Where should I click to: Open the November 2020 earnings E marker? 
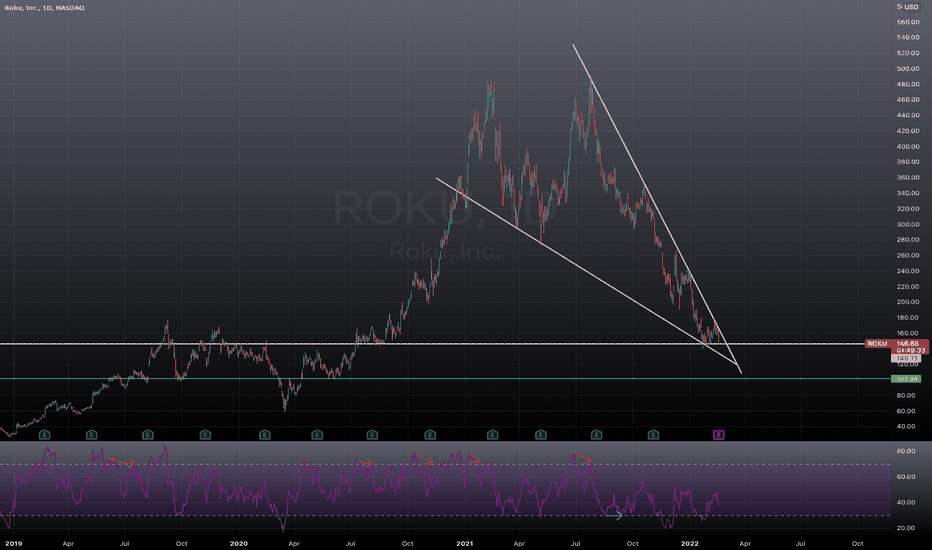click(430, 435)
